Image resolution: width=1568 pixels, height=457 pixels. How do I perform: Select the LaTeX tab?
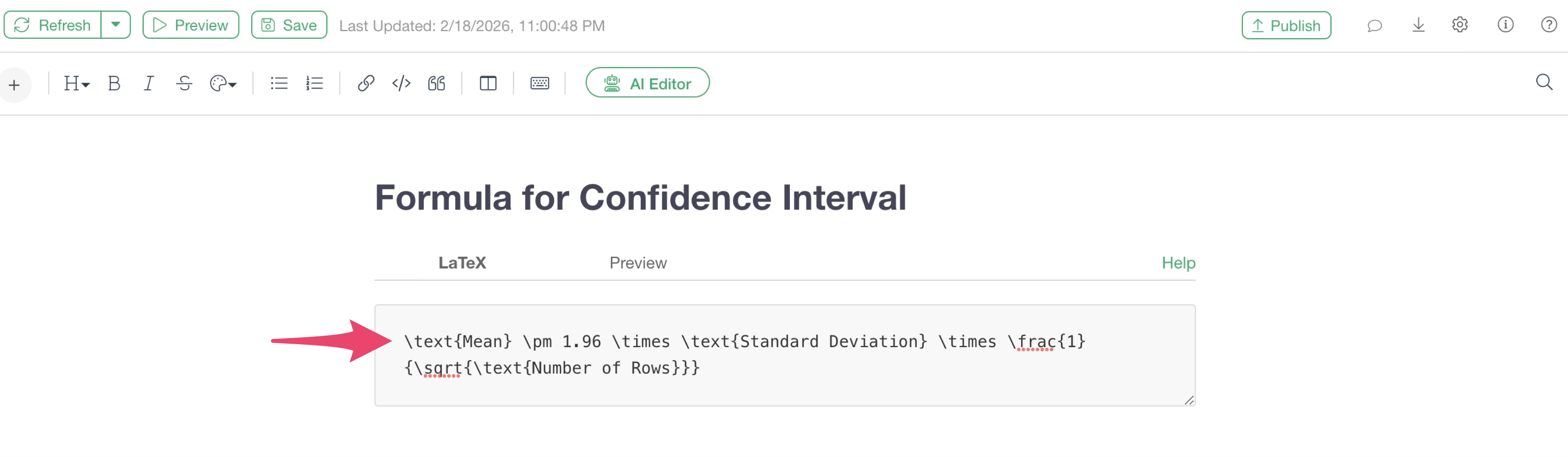[462, 262]
